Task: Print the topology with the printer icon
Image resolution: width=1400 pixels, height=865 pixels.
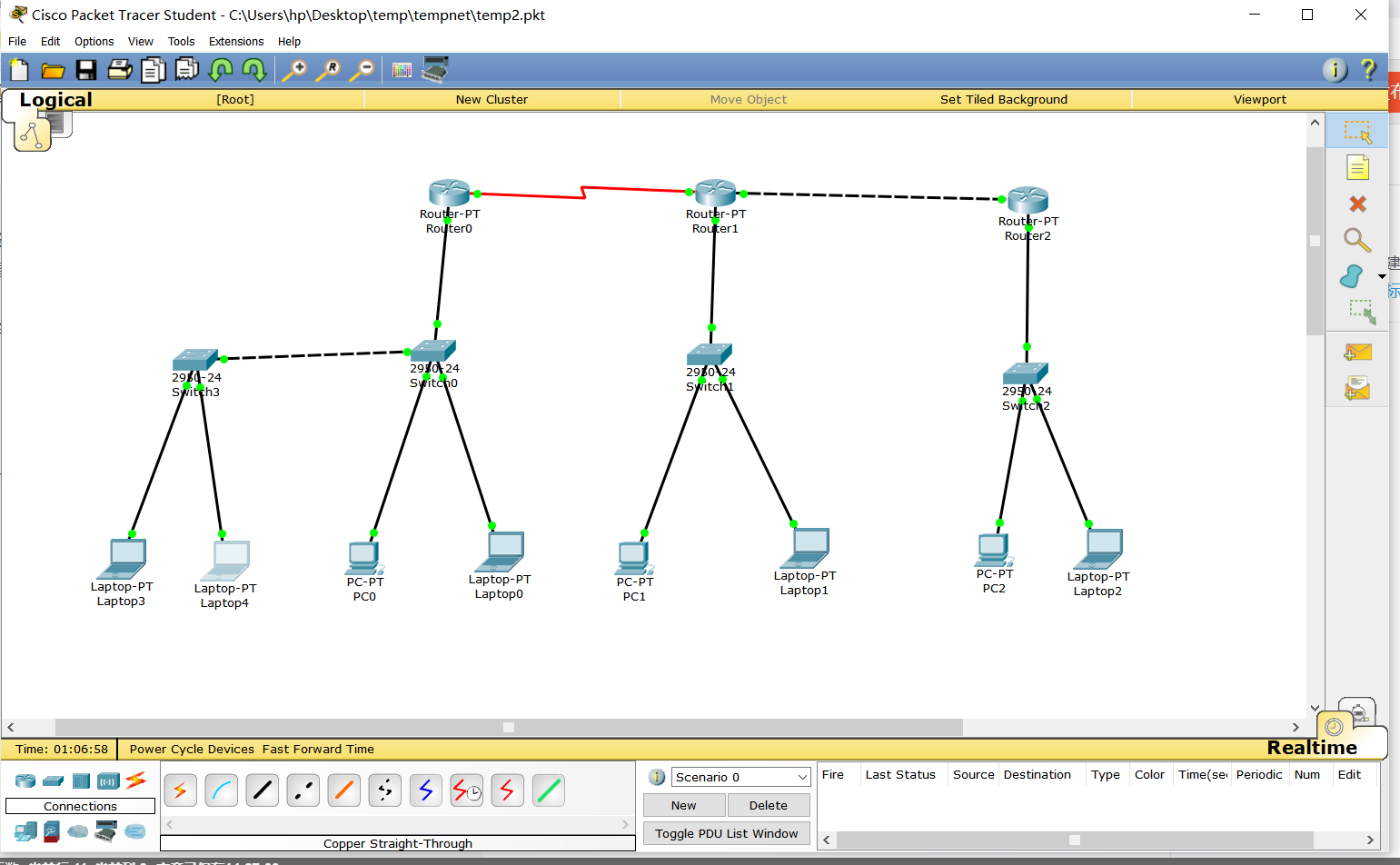Action: coord(120,70)
